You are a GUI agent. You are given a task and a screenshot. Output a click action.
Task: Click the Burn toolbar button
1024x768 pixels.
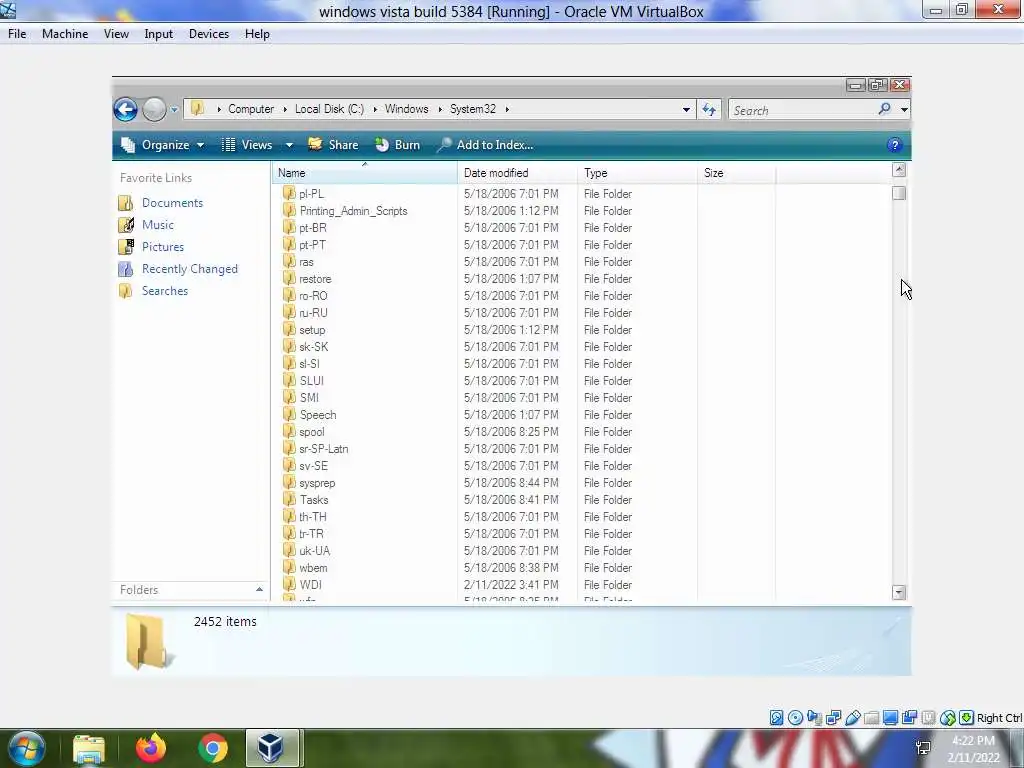[398, 145]
